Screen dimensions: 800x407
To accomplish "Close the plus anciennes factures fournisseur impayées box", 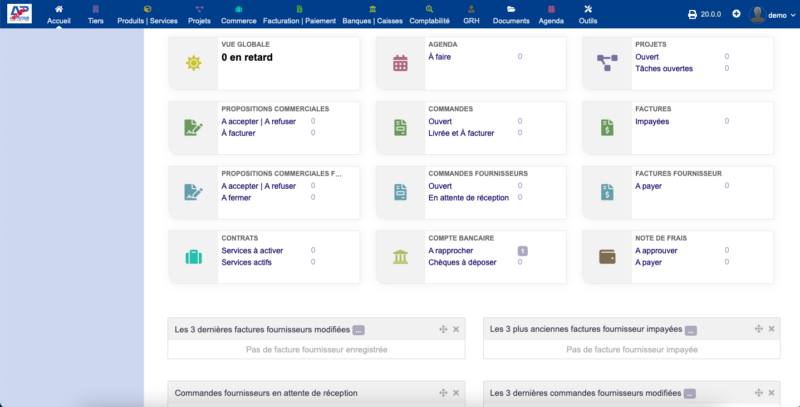I will tap(771, 329).
